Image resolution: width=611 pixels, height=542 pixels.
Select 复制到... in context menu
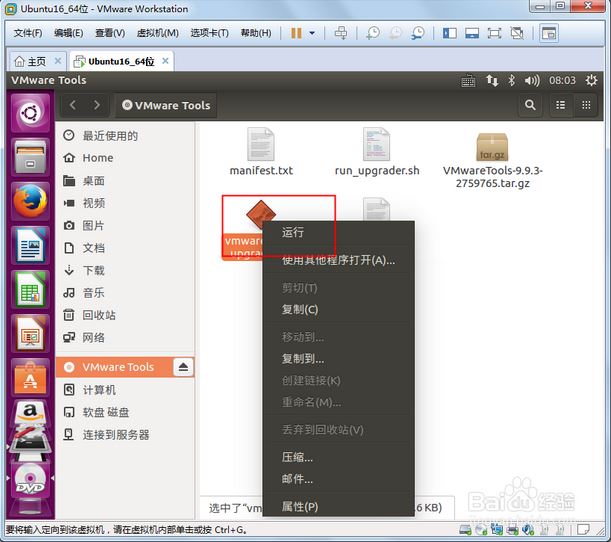point(338,358)
